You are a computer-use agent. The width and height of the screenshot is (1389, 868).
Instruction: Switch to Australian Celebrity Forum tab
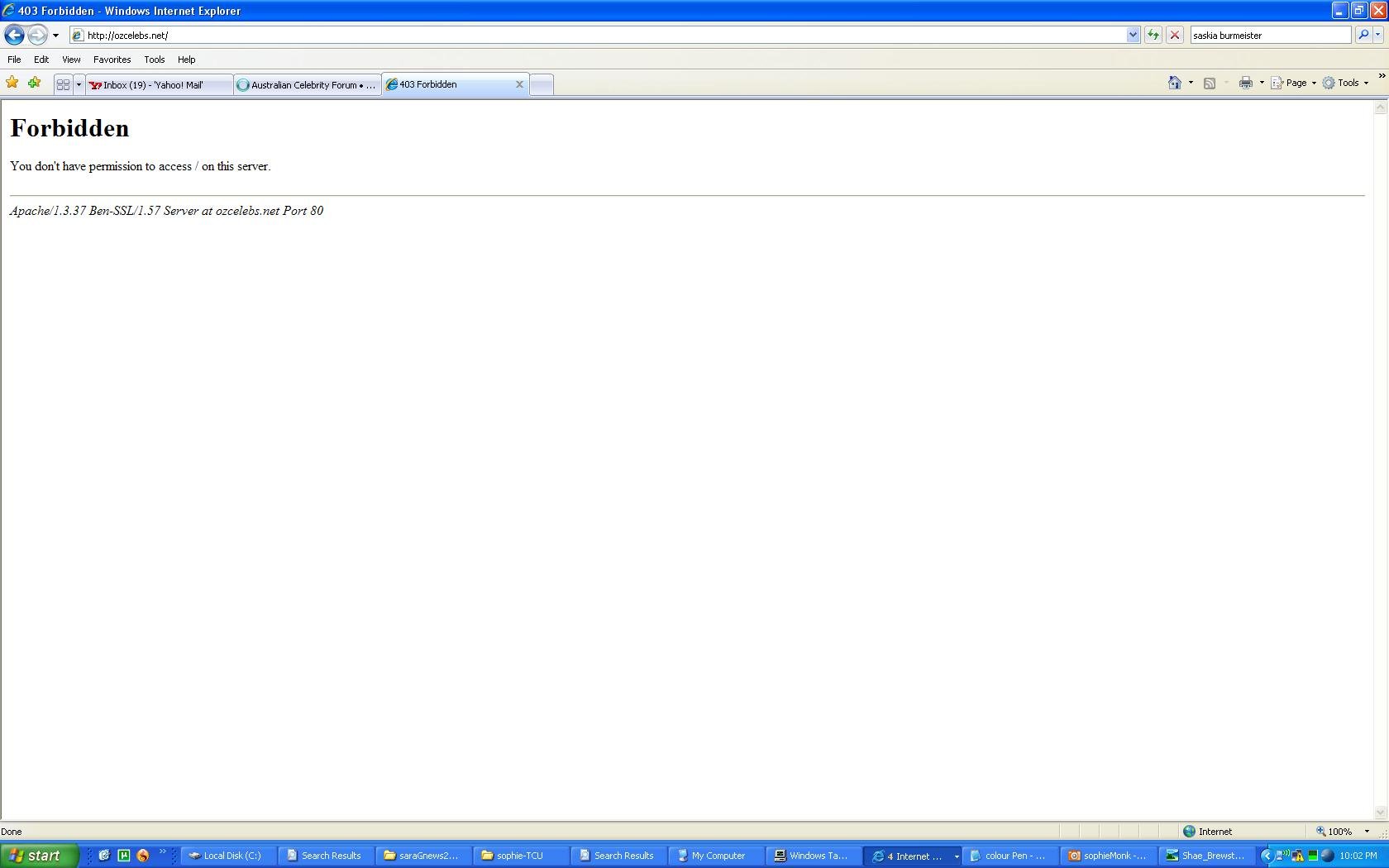click(307, 84)
